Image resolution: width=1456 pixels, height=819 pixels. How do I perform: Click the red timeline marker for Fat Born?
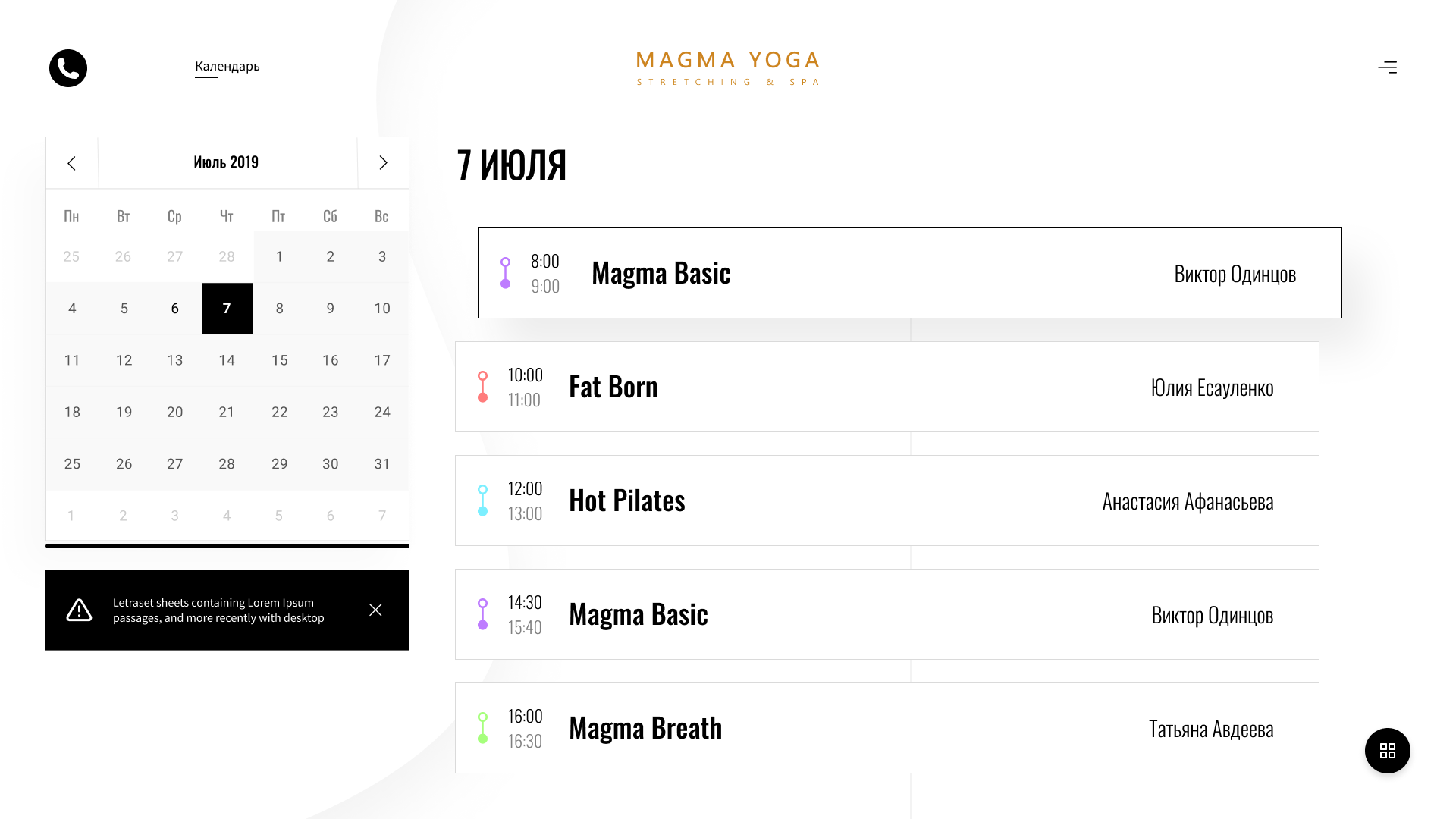click(483, 387)
